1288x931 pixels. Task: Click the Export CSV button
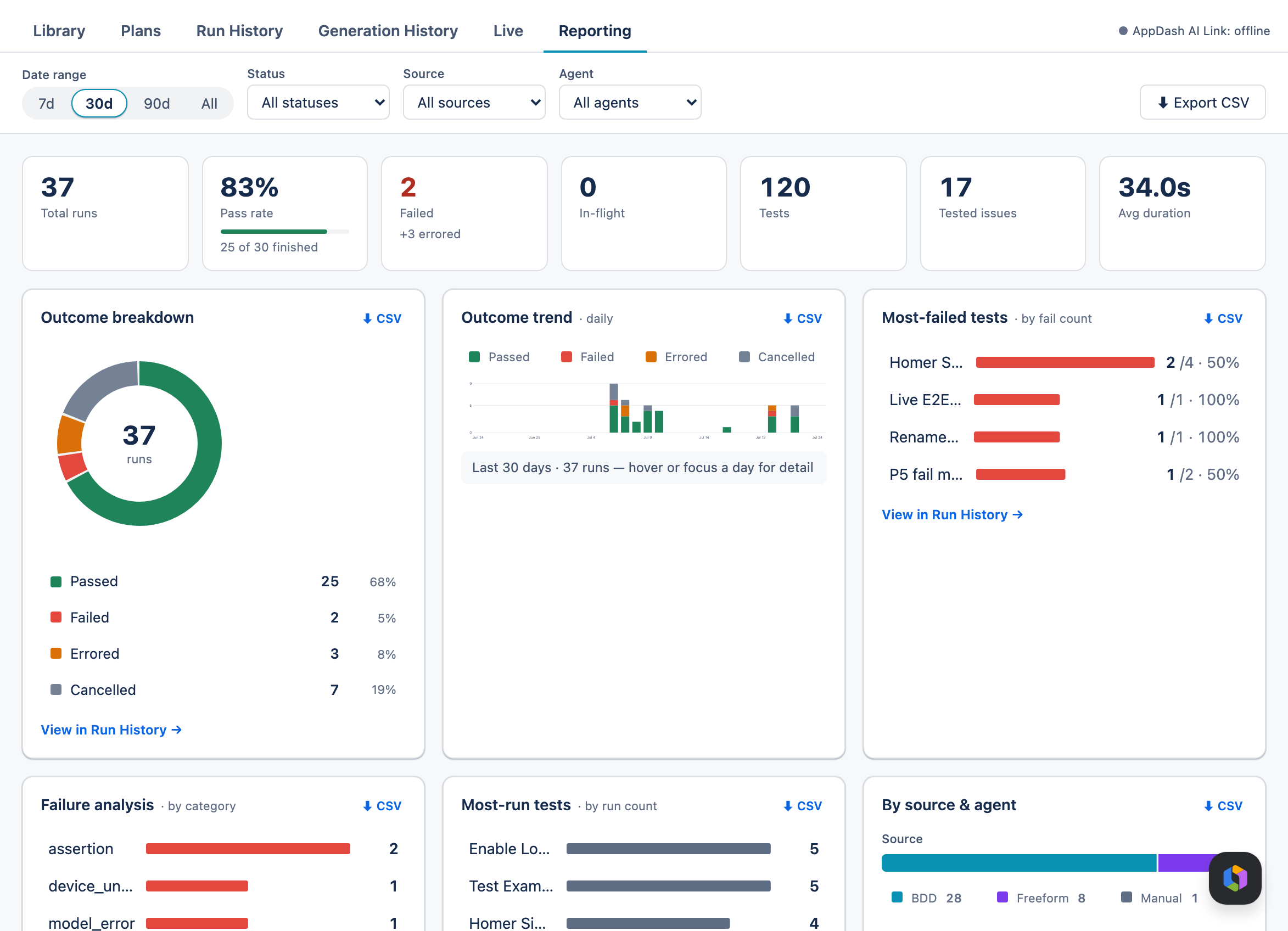tap(1202, 102)
